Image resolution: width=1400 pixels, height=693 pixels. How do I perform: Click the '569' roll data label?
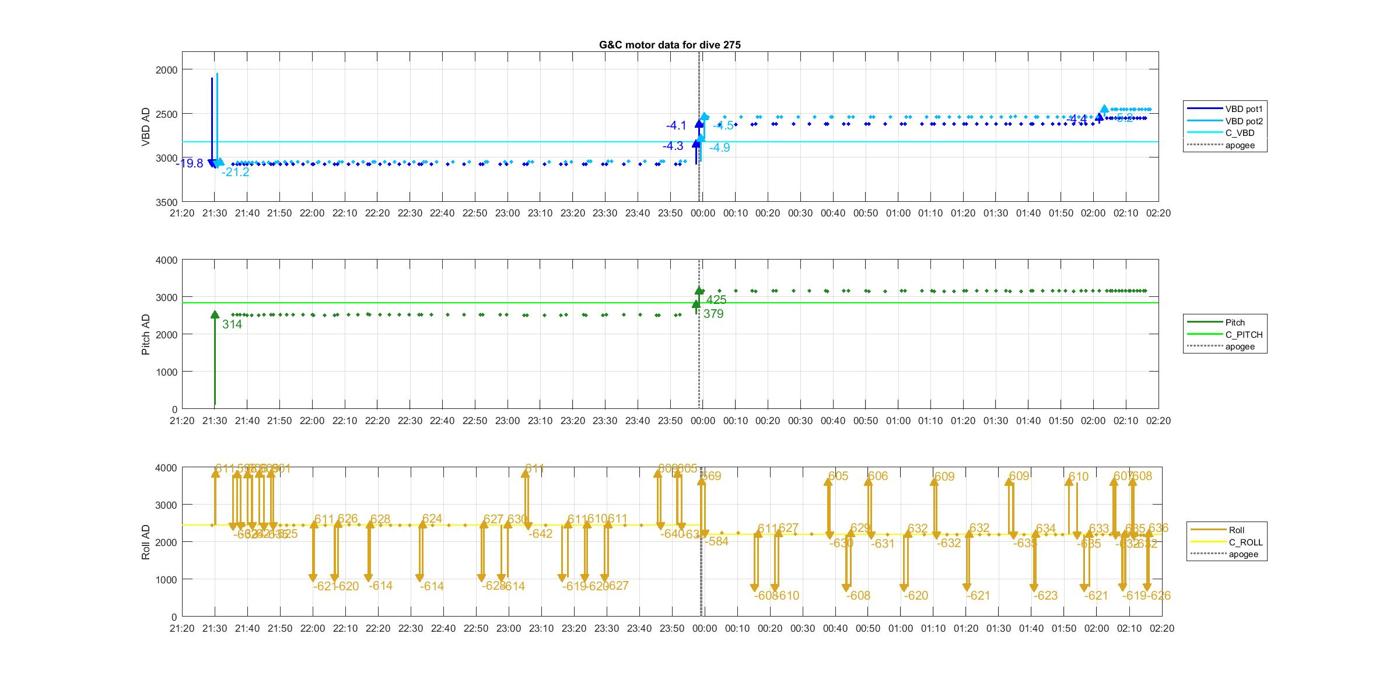[710, 476]
